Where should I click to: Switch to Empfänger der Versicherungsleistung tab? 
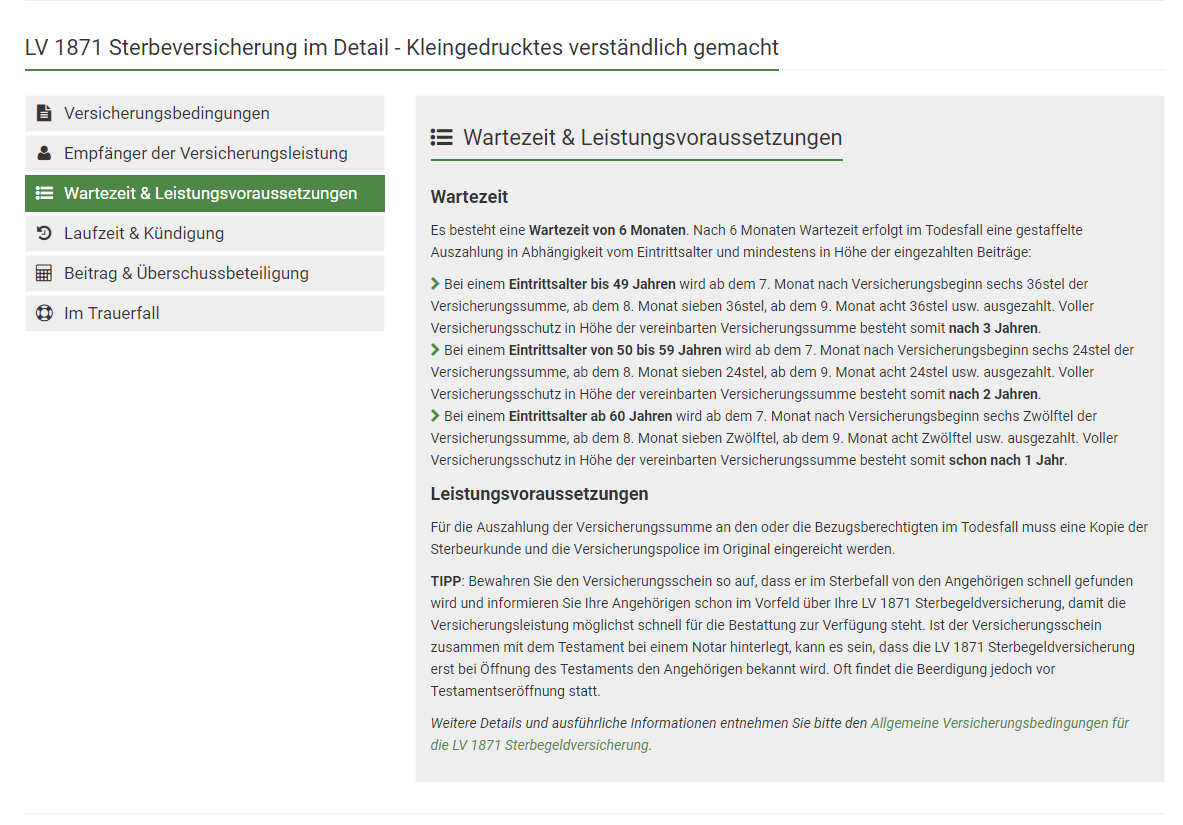coord(204,153)
